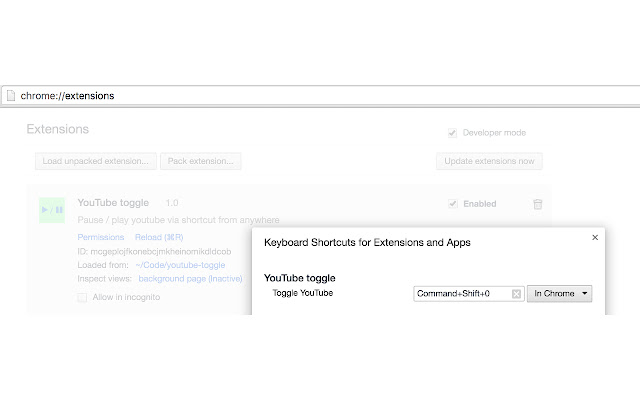Click the Toggle YouTube command label
Viewport: 640px width, 400px height.
coord(302,293)
